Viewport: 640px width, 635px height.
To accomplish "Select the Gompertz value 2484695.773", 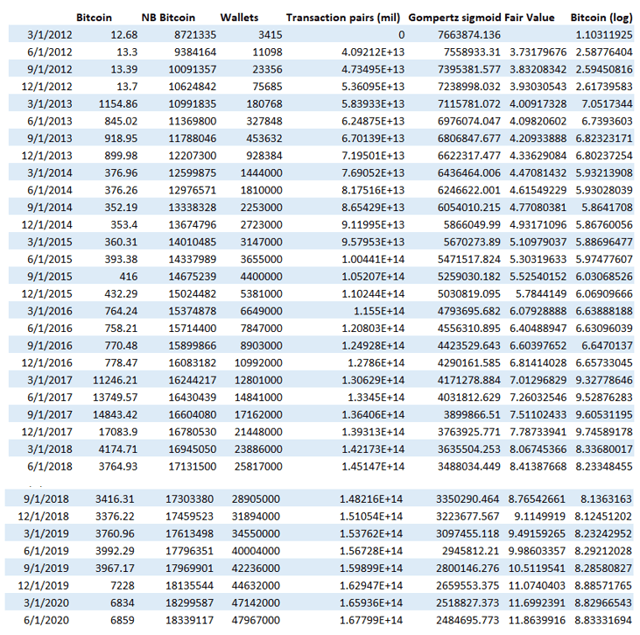I will coord(467,620).
